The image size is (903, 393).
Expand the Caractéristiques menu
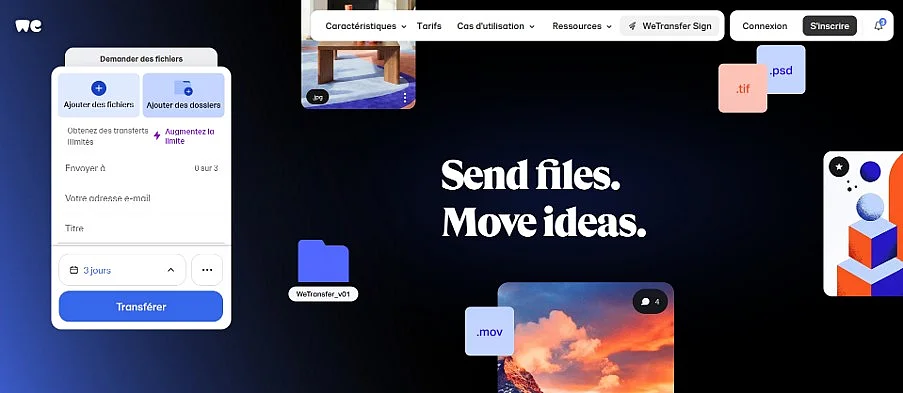point(366,26)
